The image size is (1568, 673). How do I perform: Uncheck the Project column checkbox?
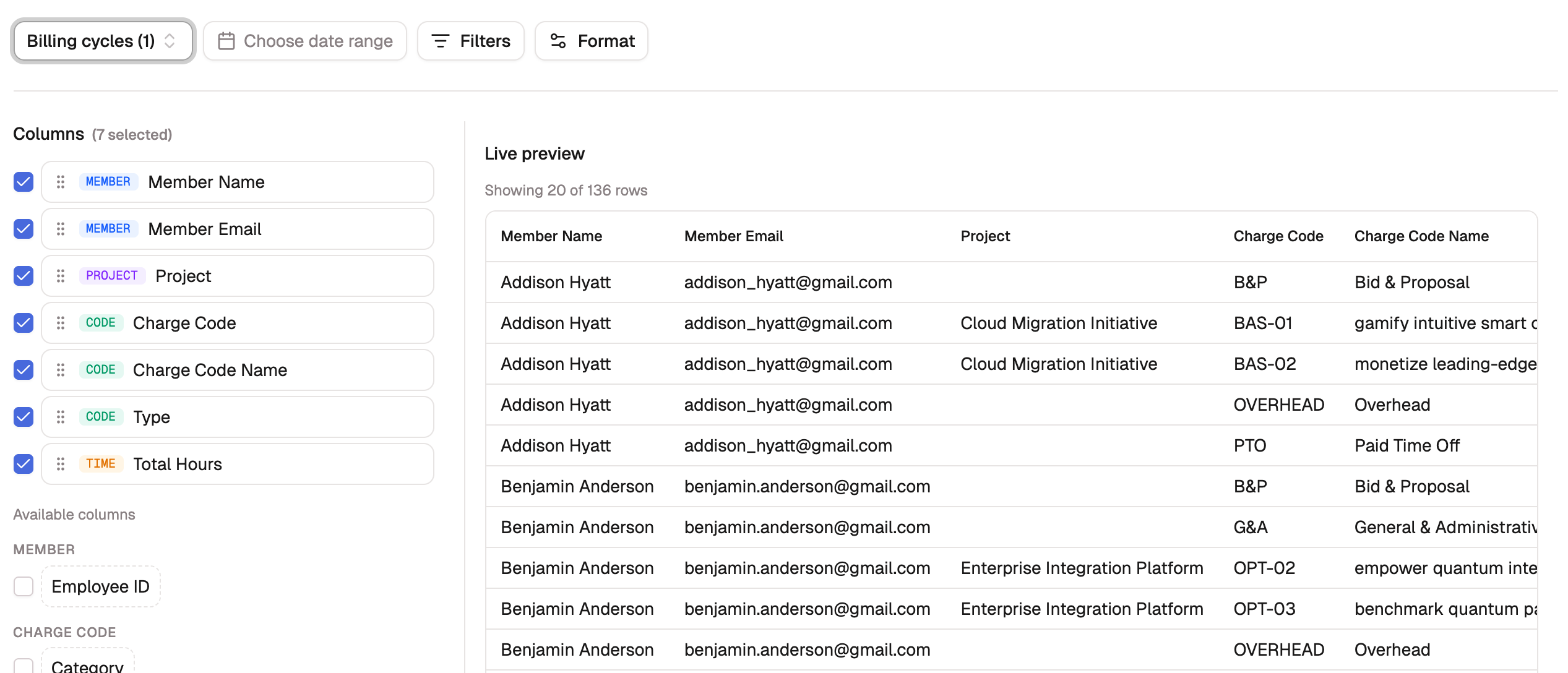pyautogui.click(x=24, y=276)
